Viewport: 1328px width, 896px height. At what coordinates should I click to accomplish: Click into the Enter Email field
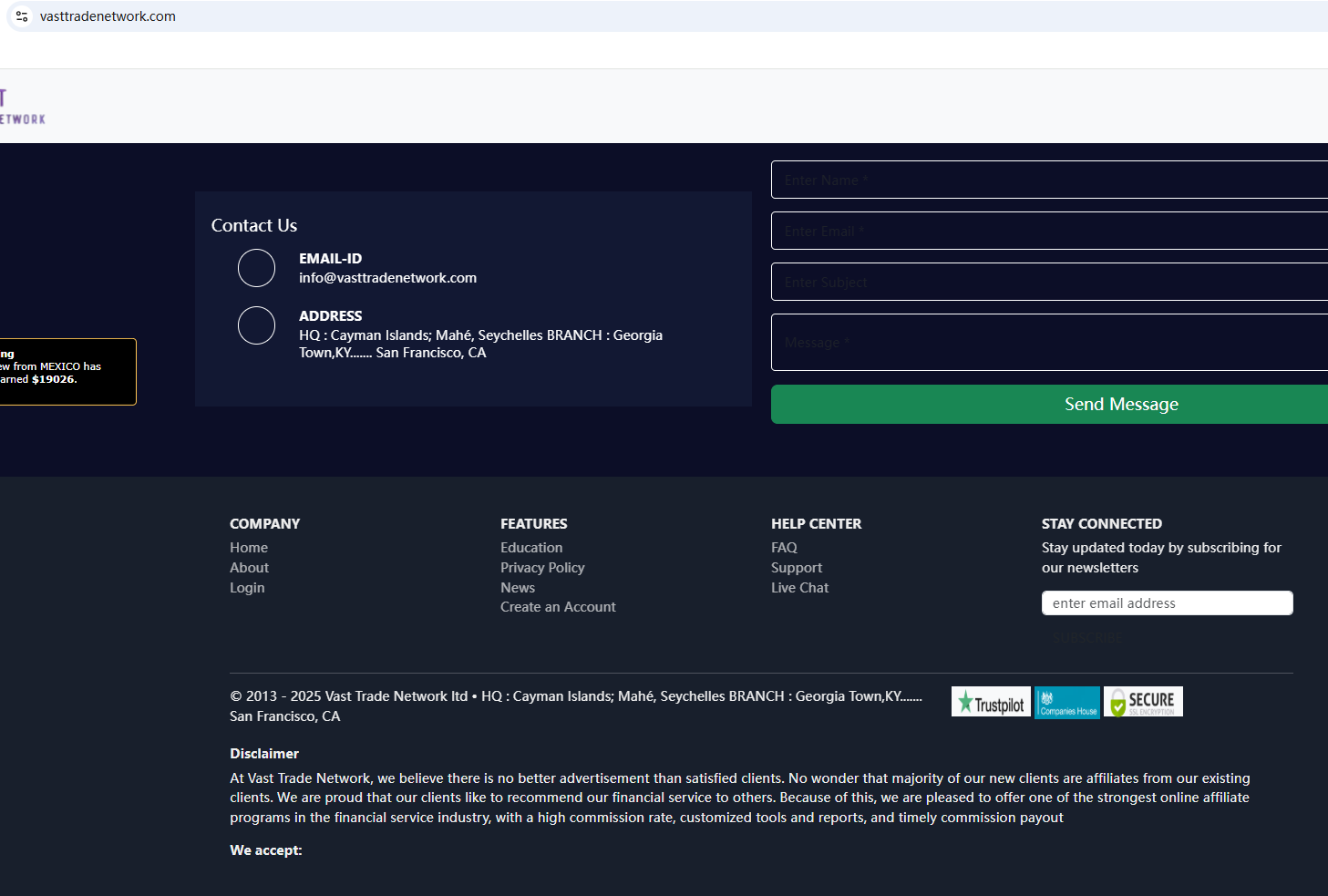[1048, 231]
